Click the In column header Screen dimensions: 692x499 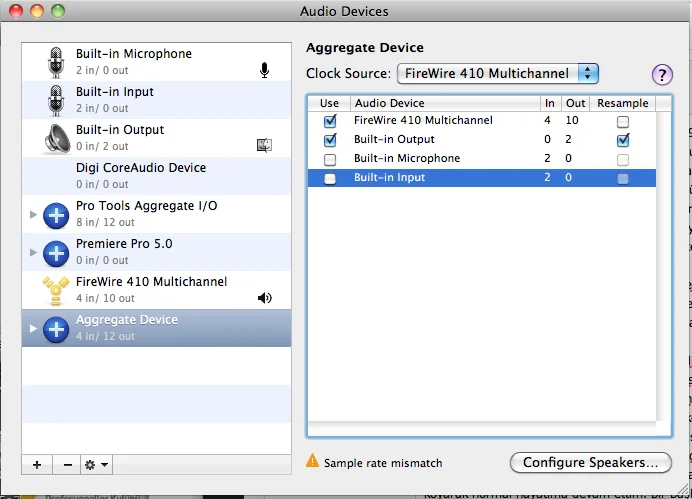point(550,103)
